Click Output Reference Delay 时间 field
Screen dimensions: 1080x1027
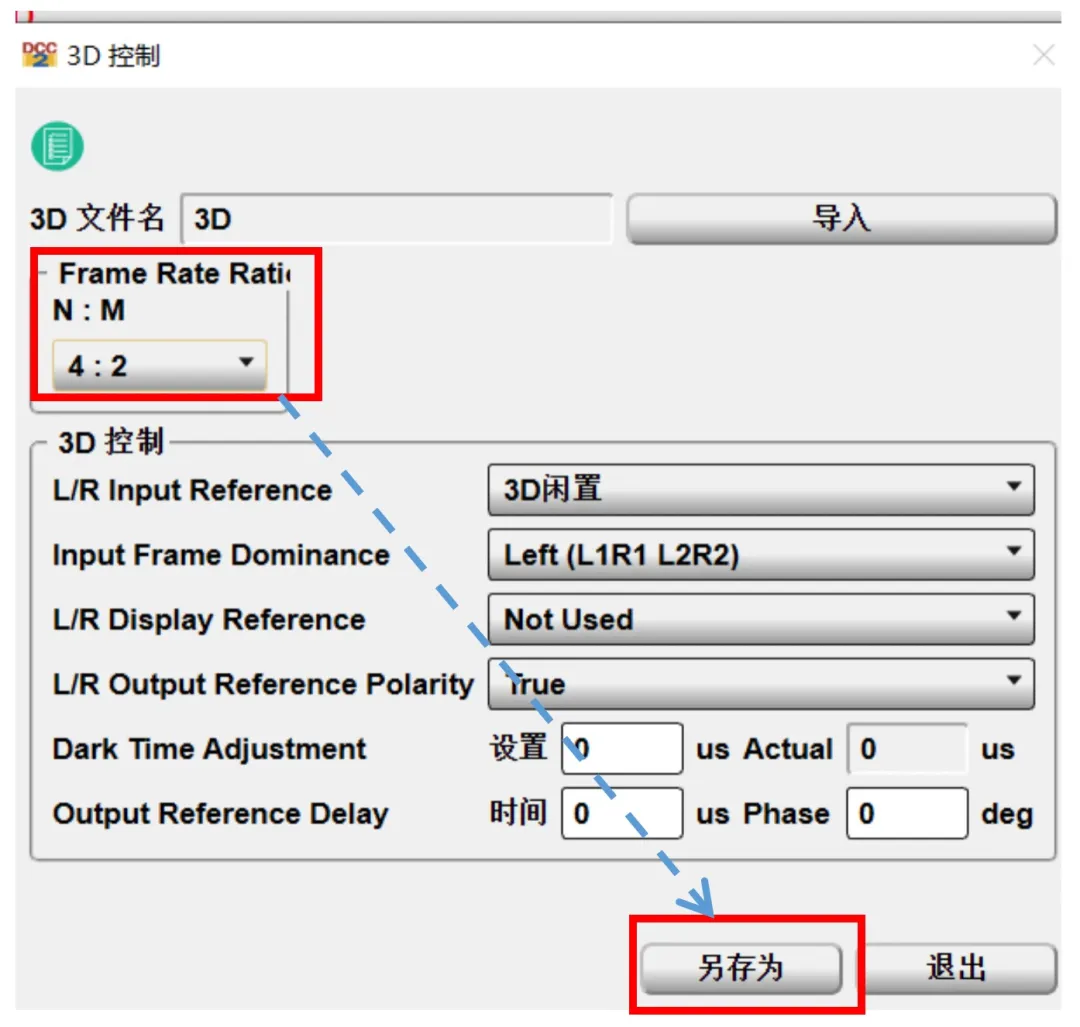[x=622, y=814]
